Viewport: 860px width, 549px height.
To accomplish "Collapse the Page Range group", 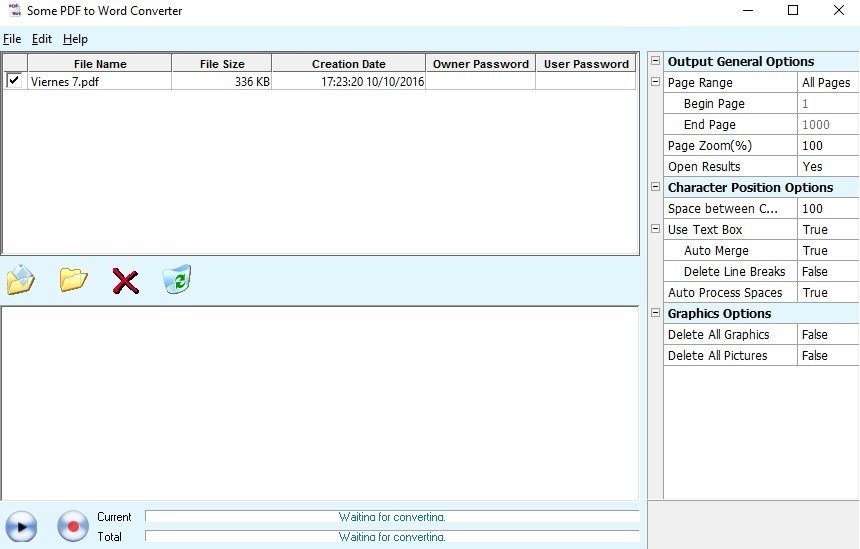I will (655, 82).
